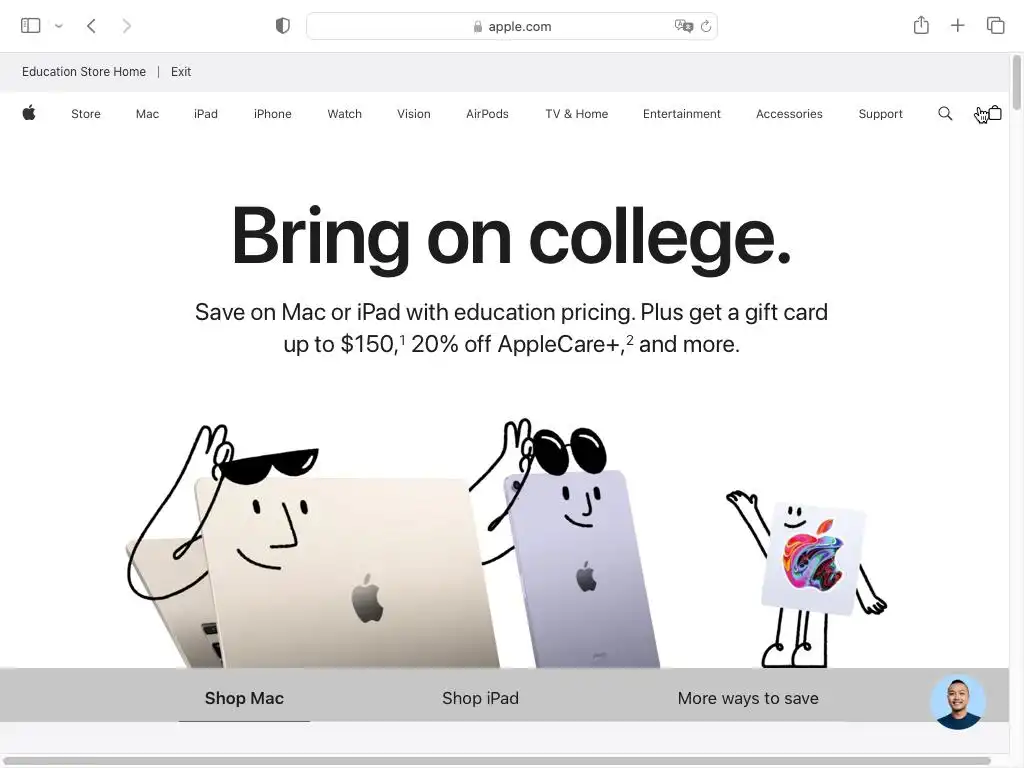Image resolution: width=1024 pixels, height=768 pixels.
Task: Follow the Education Store Home link
Action: click(x=84, y=72)
